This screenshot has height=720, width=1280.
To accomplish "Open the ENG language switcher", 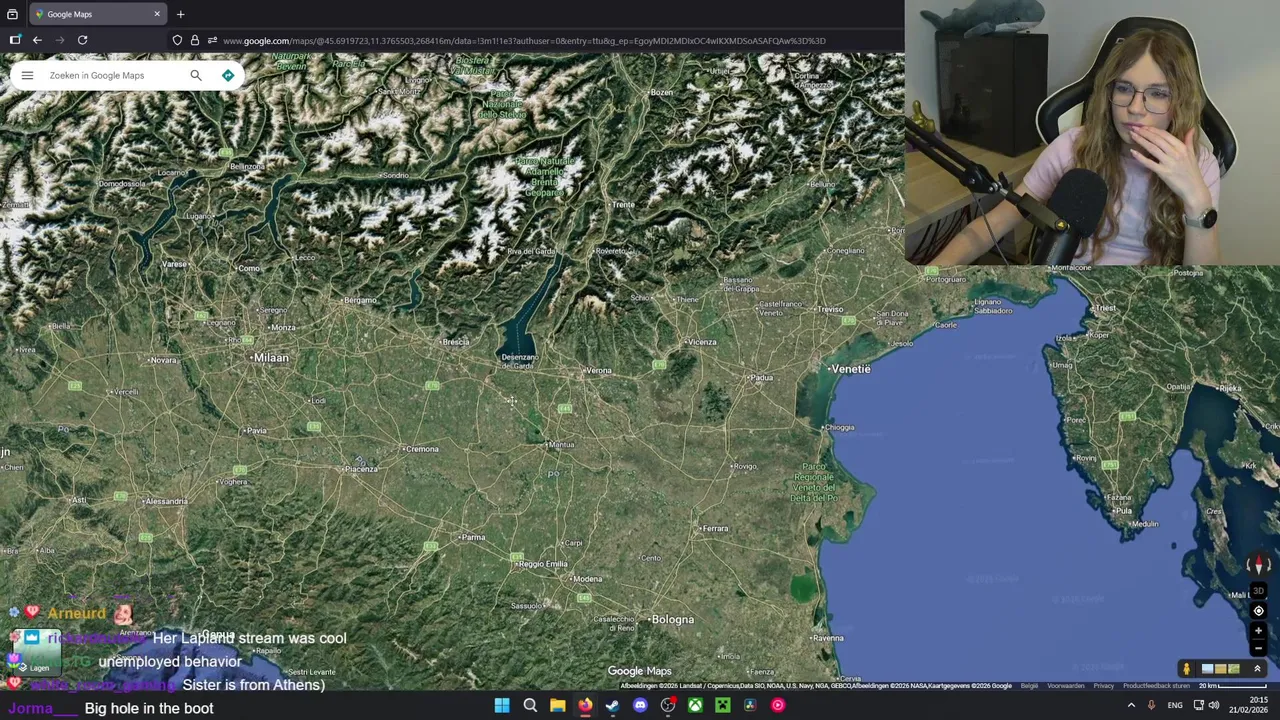I will (1175, 705).
